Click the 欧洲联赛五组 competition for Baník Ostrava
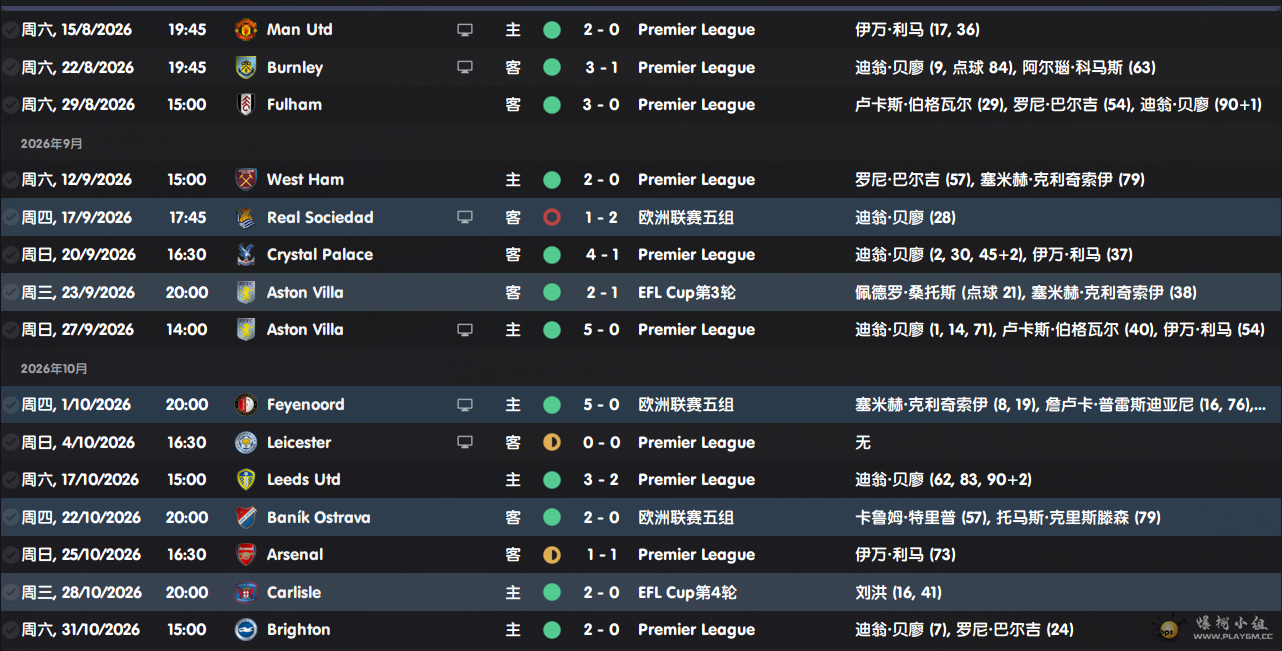 point(686,517)
